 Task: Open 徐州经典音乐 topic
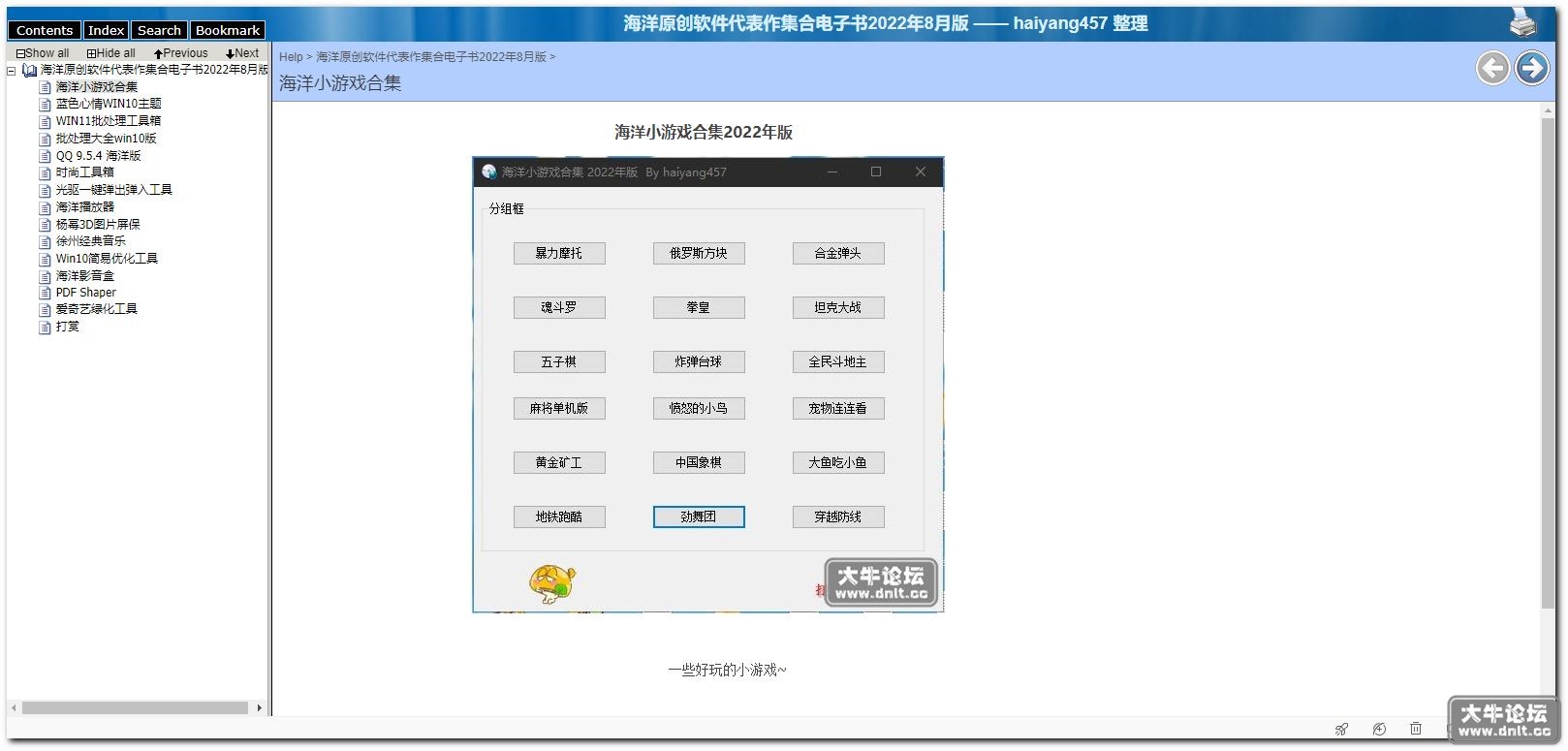coord(90,241)
